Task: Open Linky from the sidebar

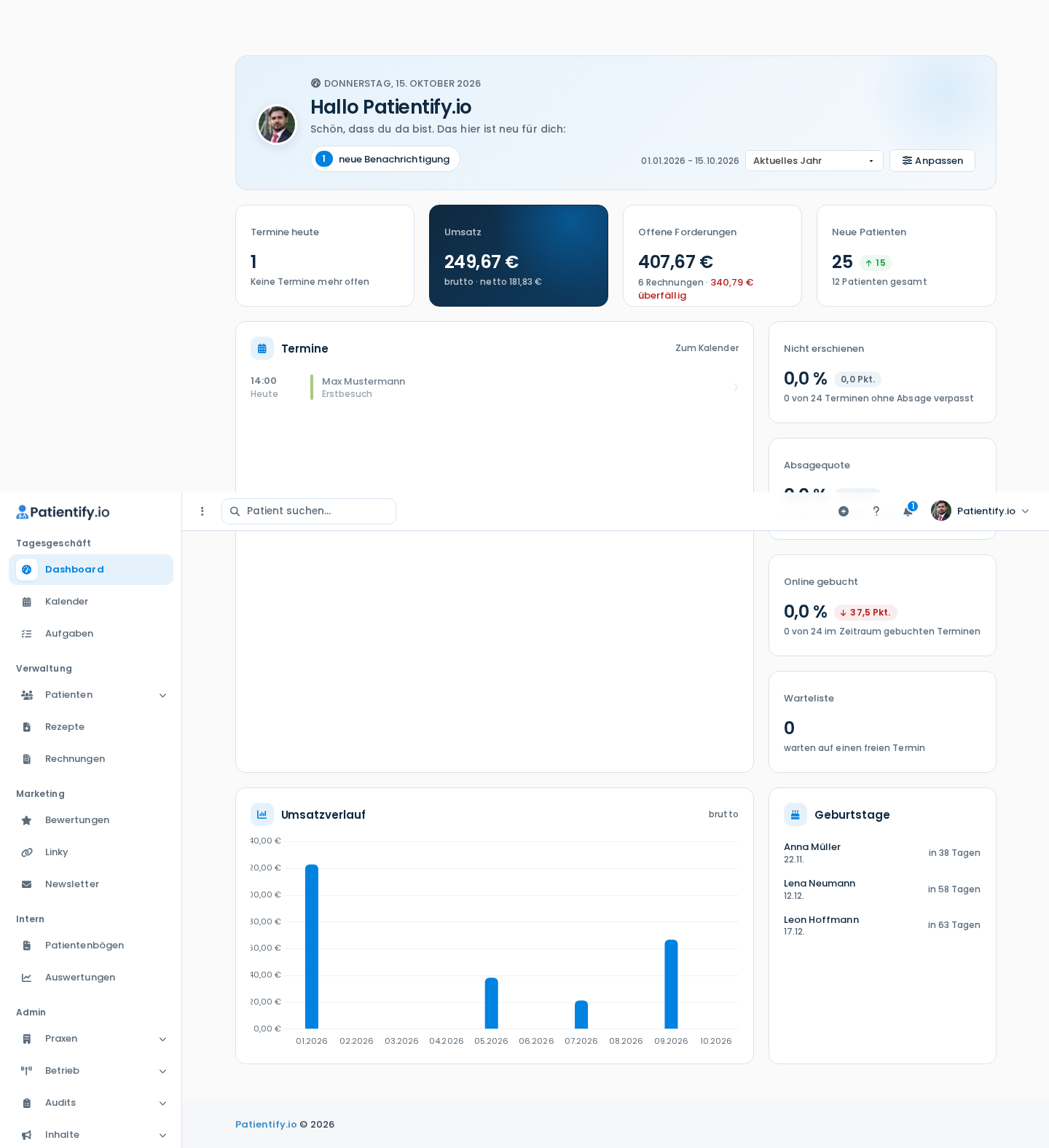Action: coord(91,852)
